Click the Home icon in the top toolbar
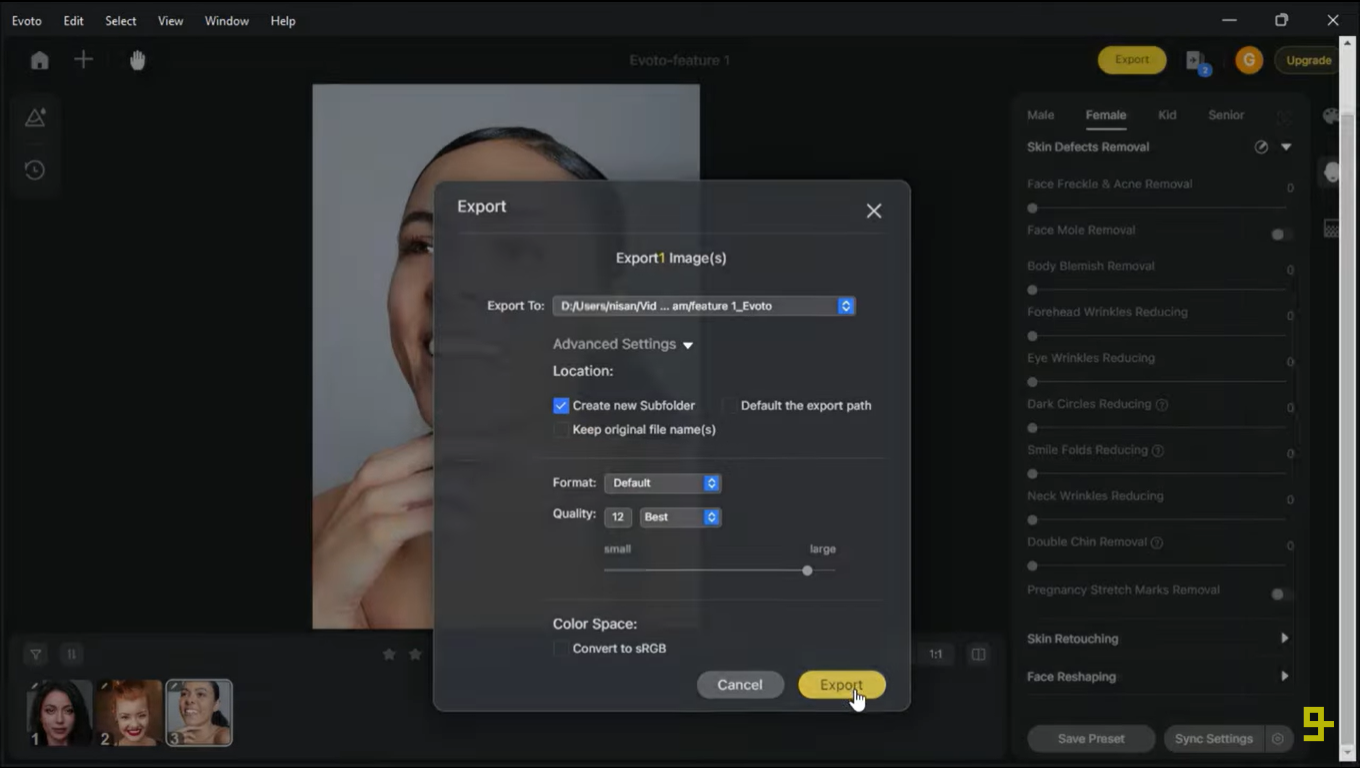 [x=38, y=59]
